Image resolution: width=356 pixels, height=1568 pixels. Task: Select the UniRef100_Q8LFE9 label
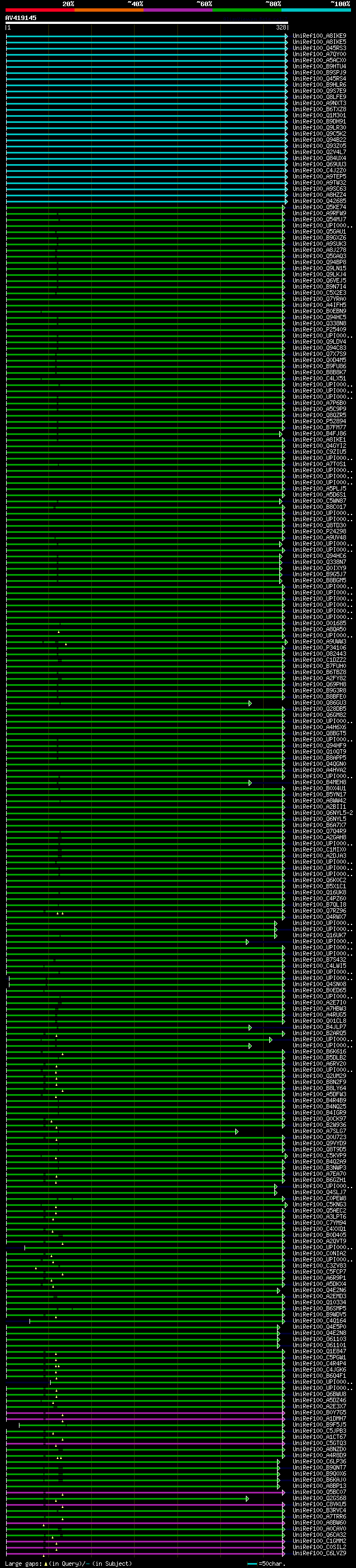coord(319,97)
